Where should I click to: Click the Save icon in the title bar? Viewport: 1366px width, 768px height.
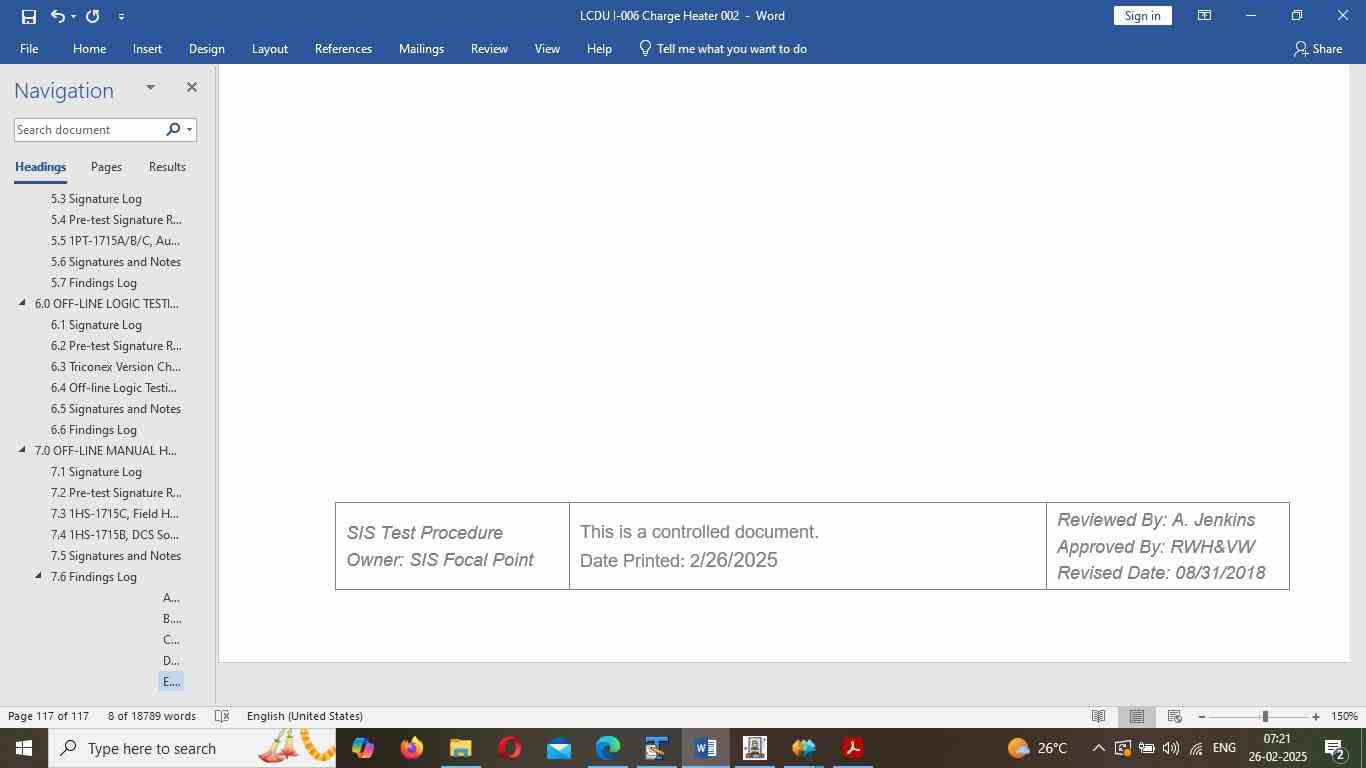[29, 16]
